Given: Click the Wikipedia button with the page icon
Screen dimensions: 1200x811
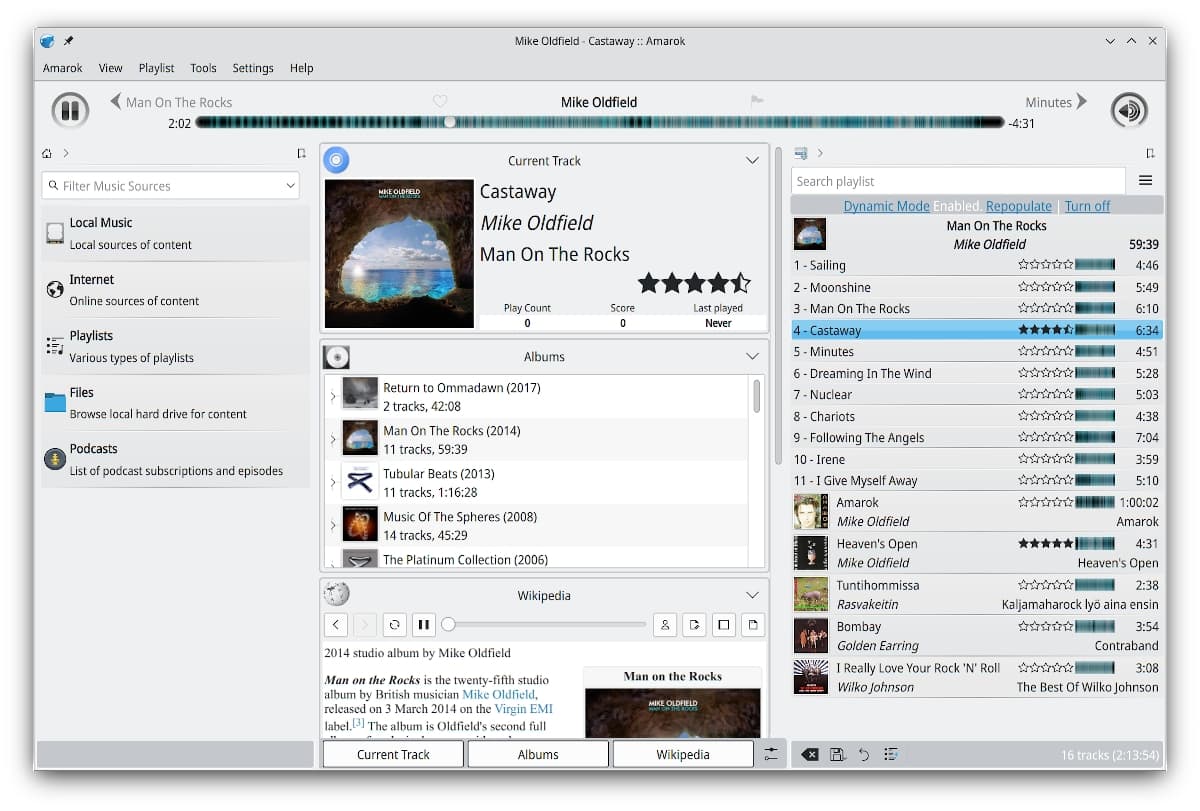Looking at the screenshot, I should click(752, 625).
